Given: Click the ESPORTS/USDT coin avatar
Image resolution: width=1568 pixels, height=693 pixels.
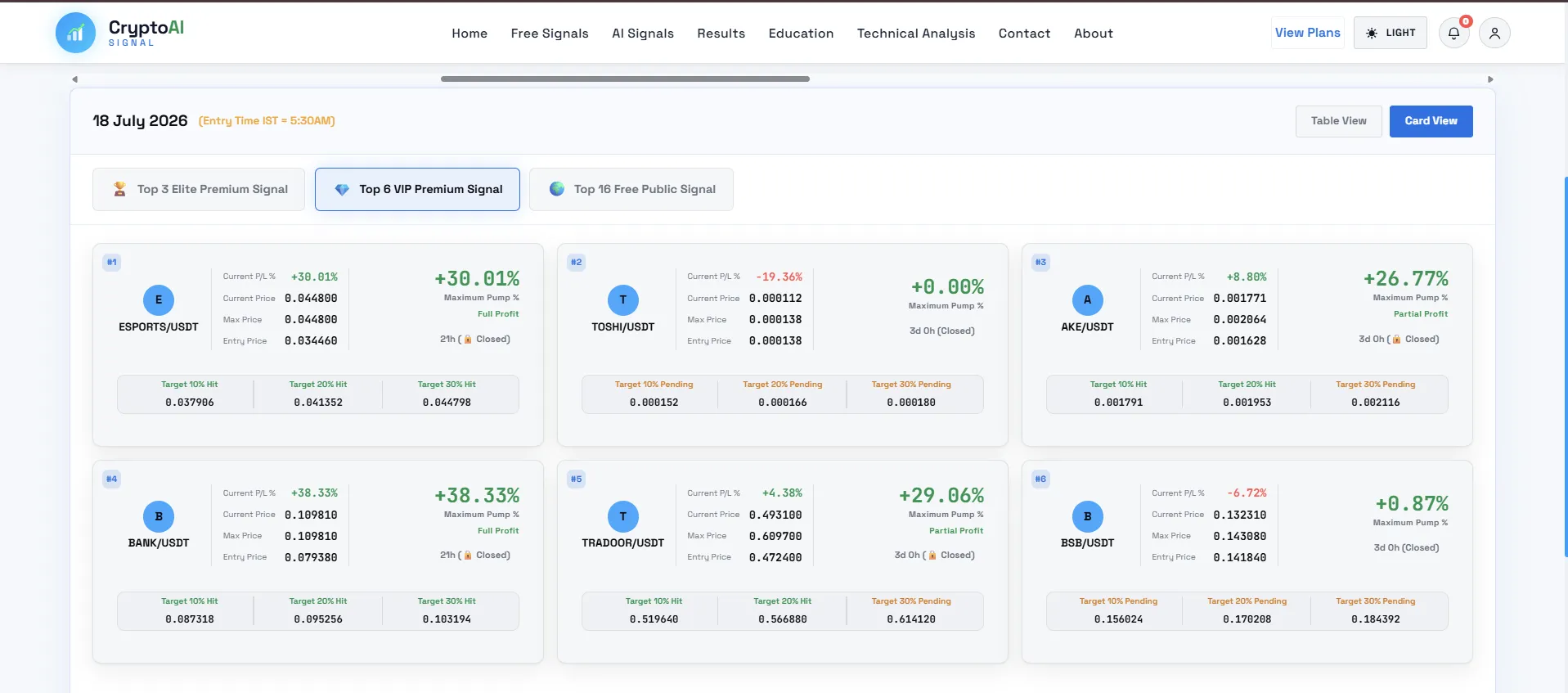Looking at the screenshot, I should click(x=159, y=300).
